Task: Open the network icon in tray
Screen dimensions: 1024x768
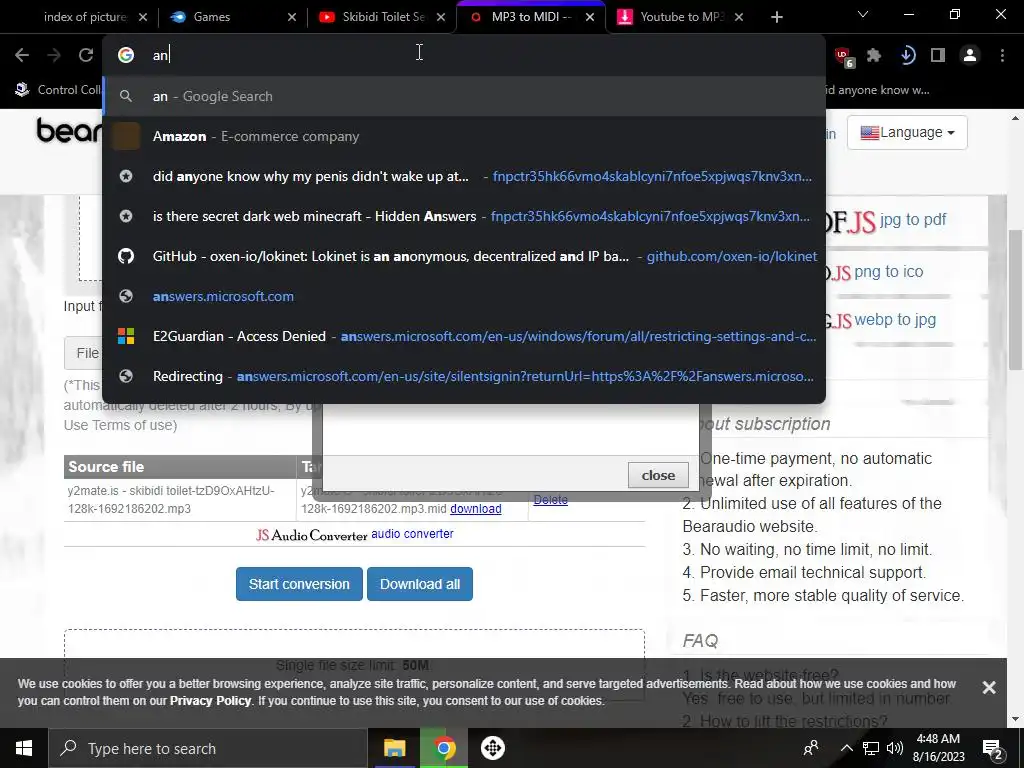Action: pos(871,748)
